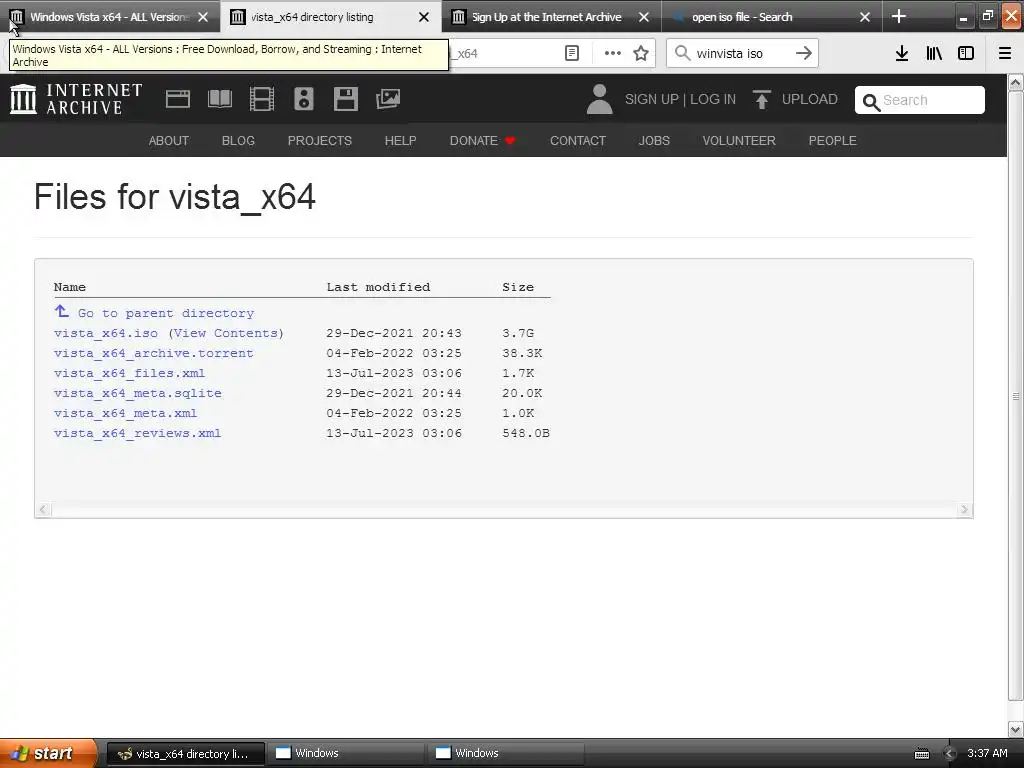Open the Software floppy disk icon
Viewport: 1024px width, 768px height.
(x=345, y=99)
